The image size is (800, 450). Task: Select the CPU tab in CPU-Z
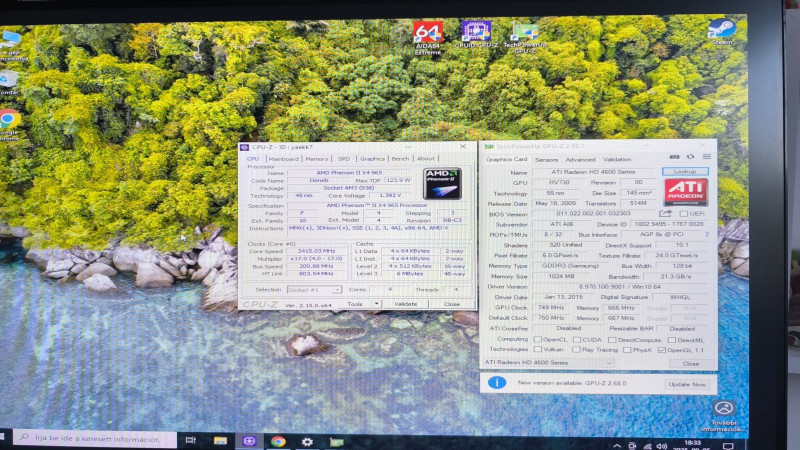253,159
